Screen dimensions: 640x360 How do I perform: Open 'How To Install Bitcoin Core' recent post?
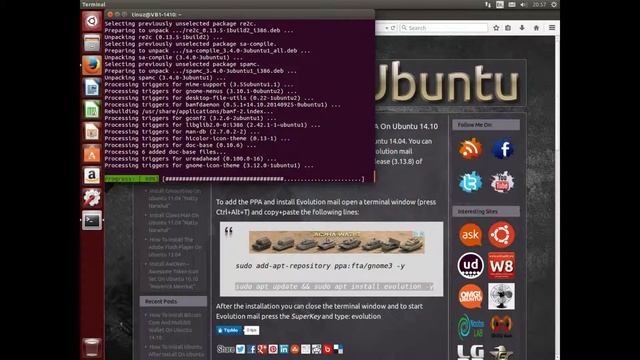pyautogui.click(x=175, y=326)
